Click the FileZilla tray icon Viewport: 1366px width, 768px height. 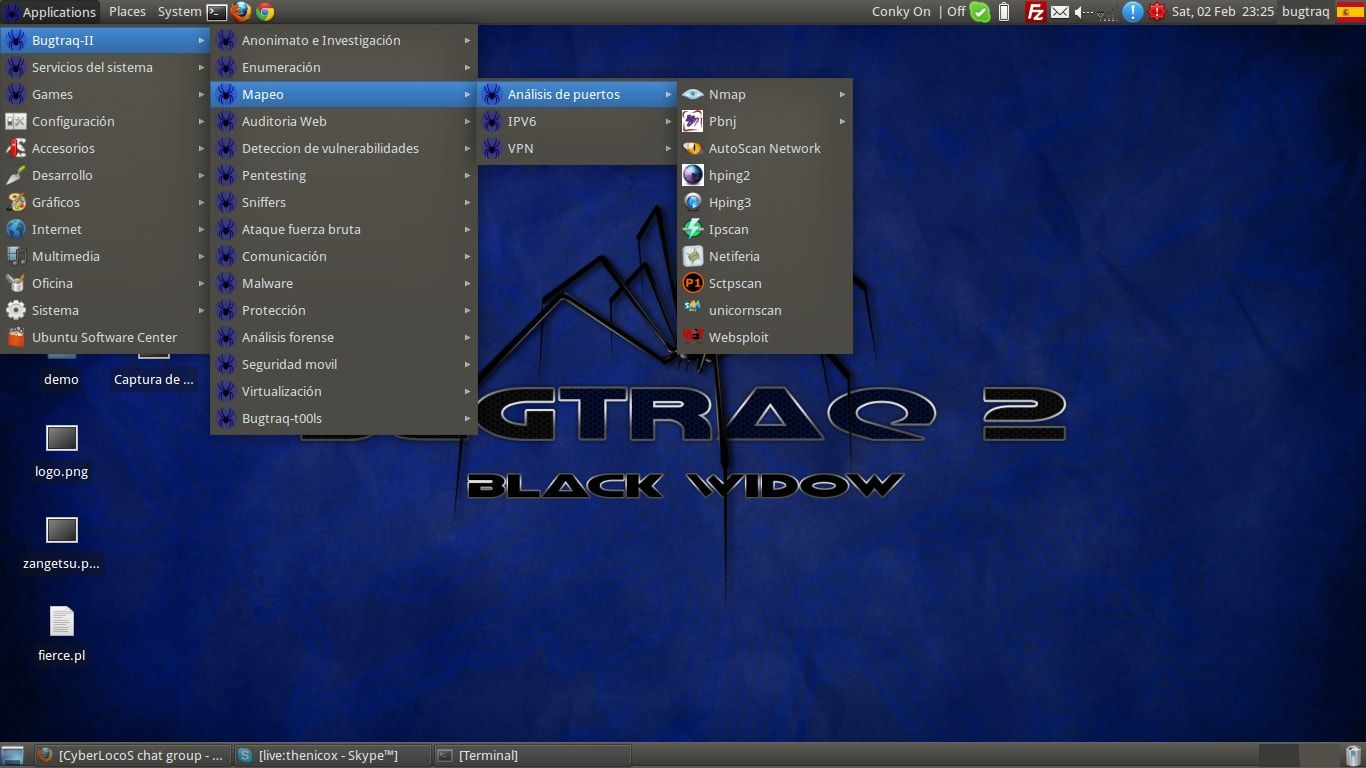[x=1036, y=12]
